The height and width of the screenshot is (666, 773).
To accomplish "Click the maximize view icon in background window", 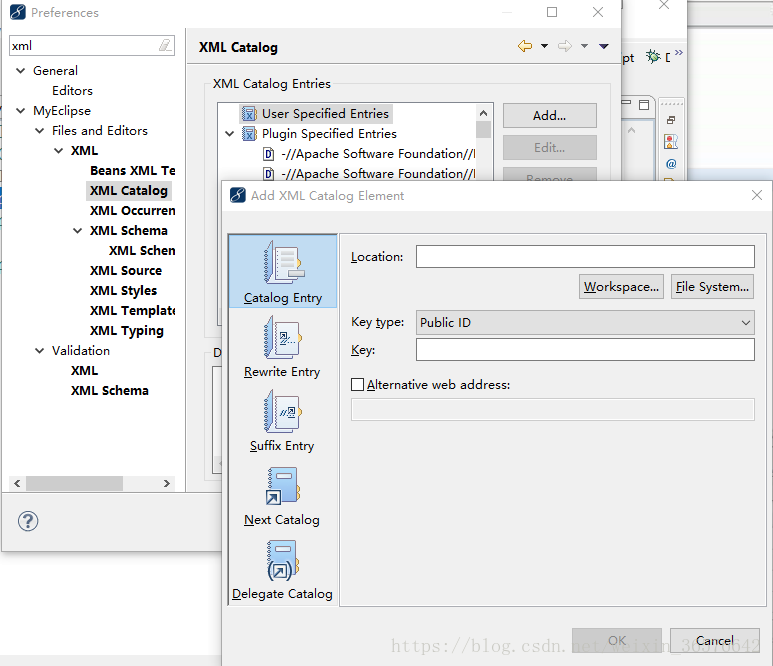I will point(644,105).
